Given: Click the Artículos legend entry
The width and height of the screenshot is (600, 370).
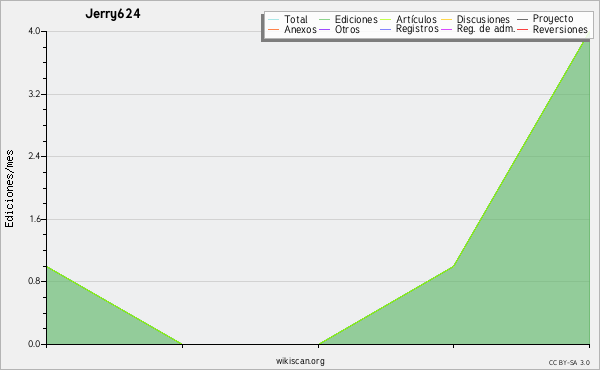Looking at the screenshot, I should click(408, 19).
